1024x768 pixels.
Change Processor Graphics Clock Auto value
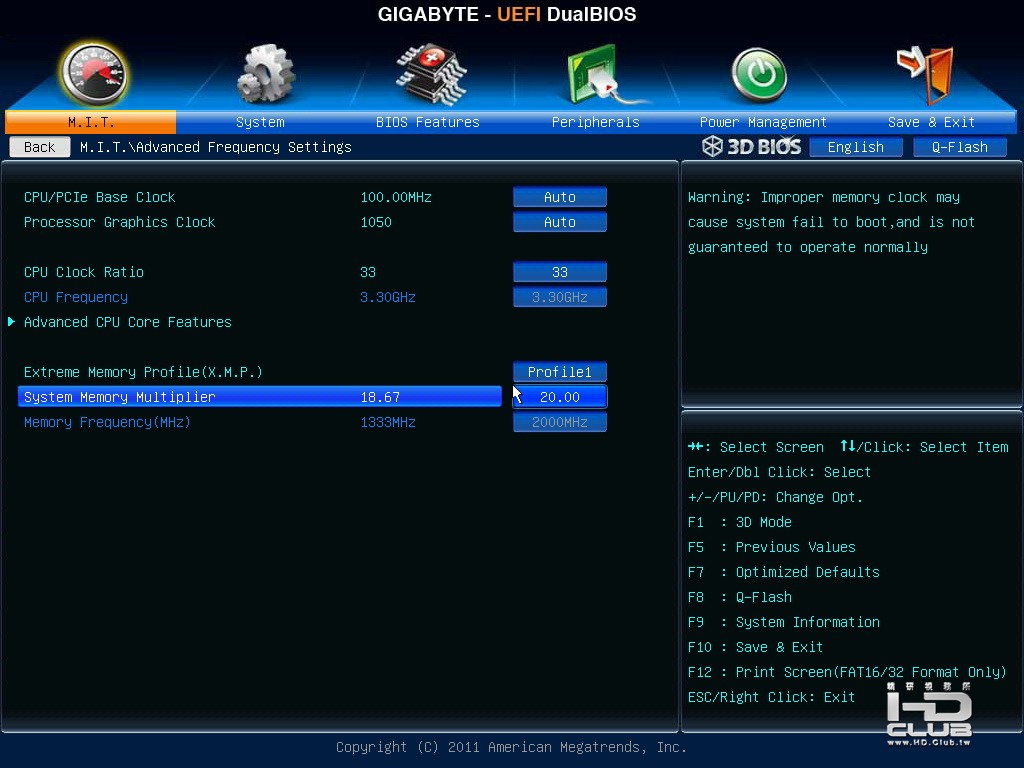coord(560,222)
